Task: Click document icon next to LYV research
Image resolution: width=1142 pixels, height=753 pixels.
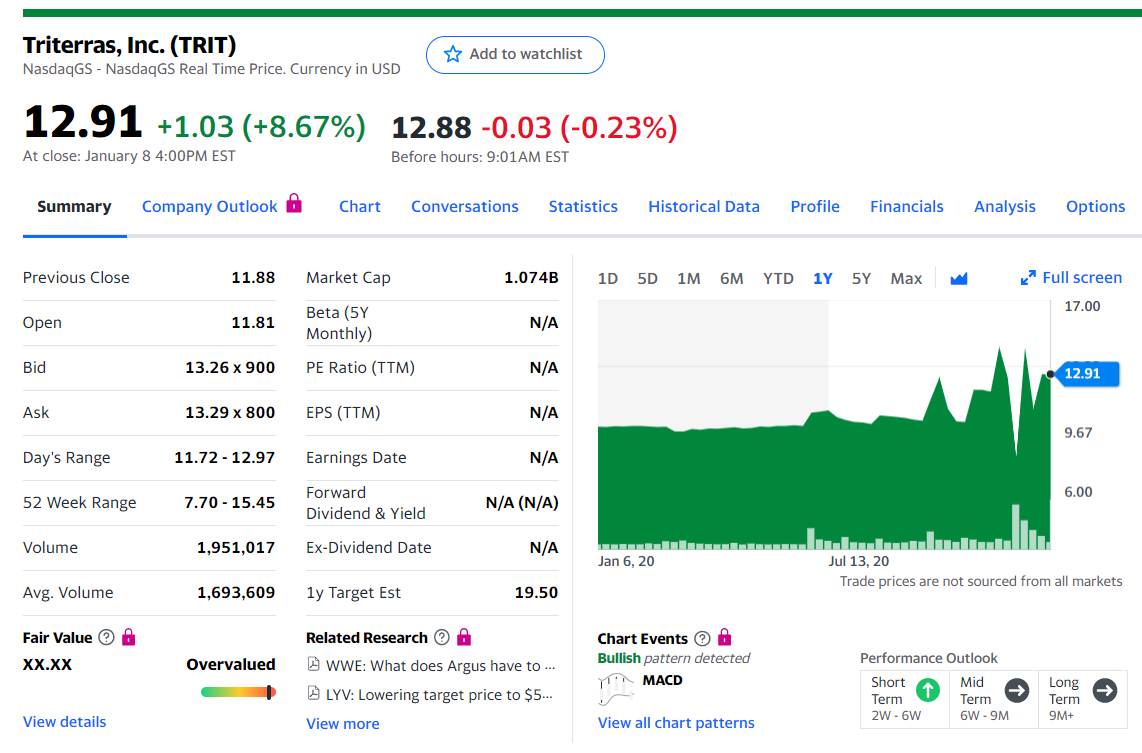Action: 313,693
